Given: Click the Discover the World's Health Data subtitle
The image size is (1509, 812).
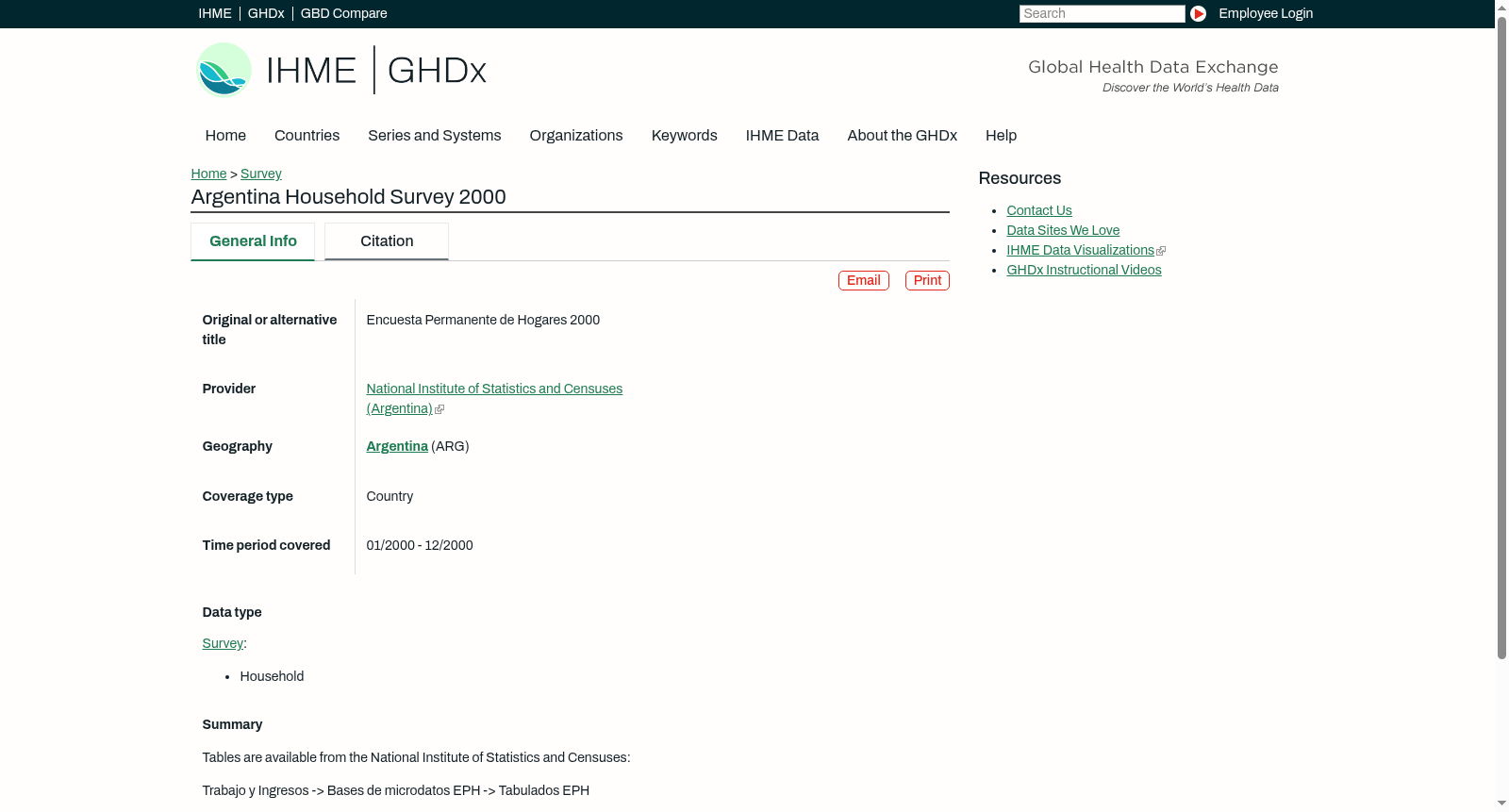Looking at the screenshot, I should tap(1190, 88).
